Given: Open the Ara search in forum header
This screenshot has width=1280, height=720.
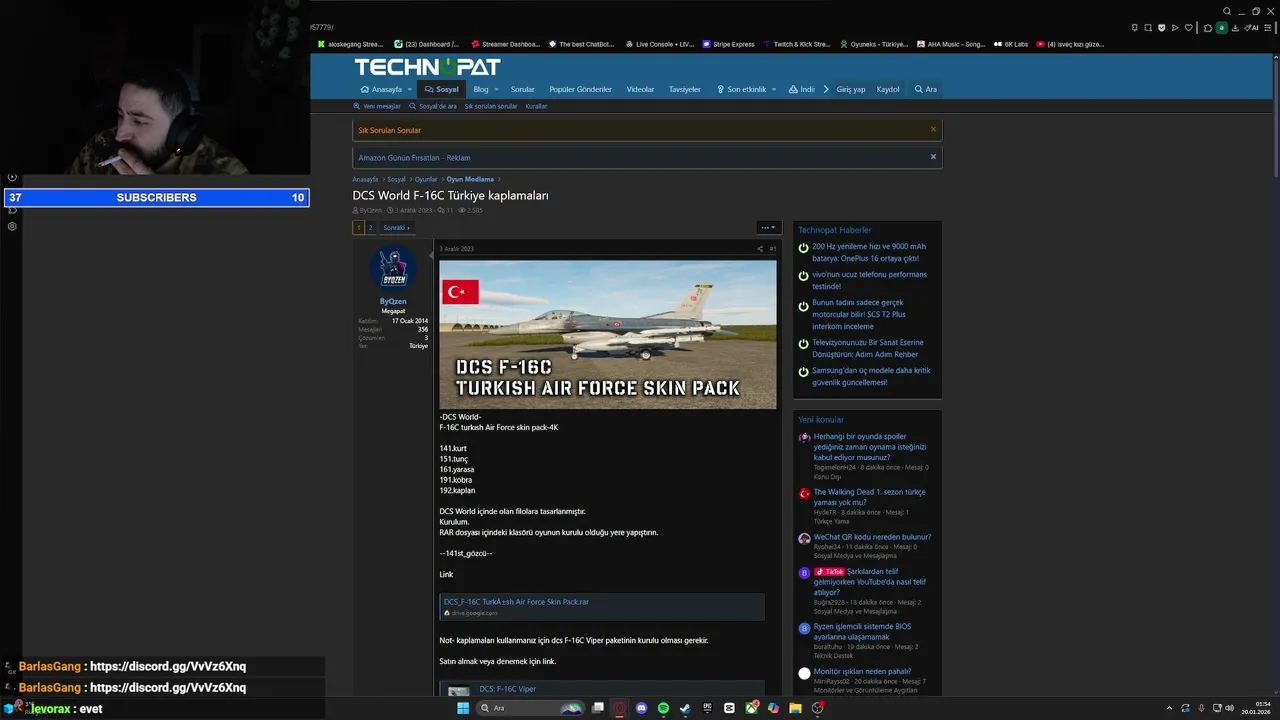Looking at the screenshot, I should tap(925, 89).
